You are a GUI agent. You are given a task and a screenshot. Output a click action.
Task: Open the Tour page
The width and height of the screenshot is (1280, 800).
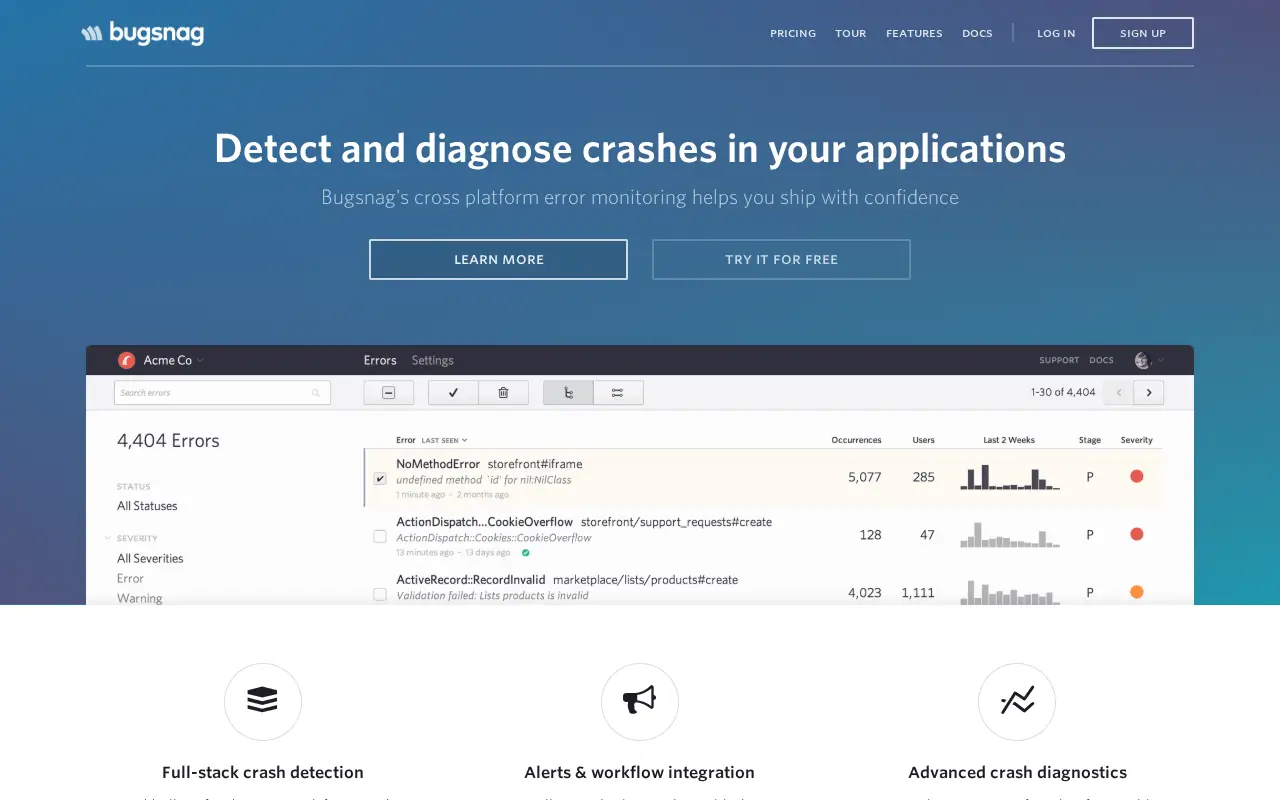851,33
